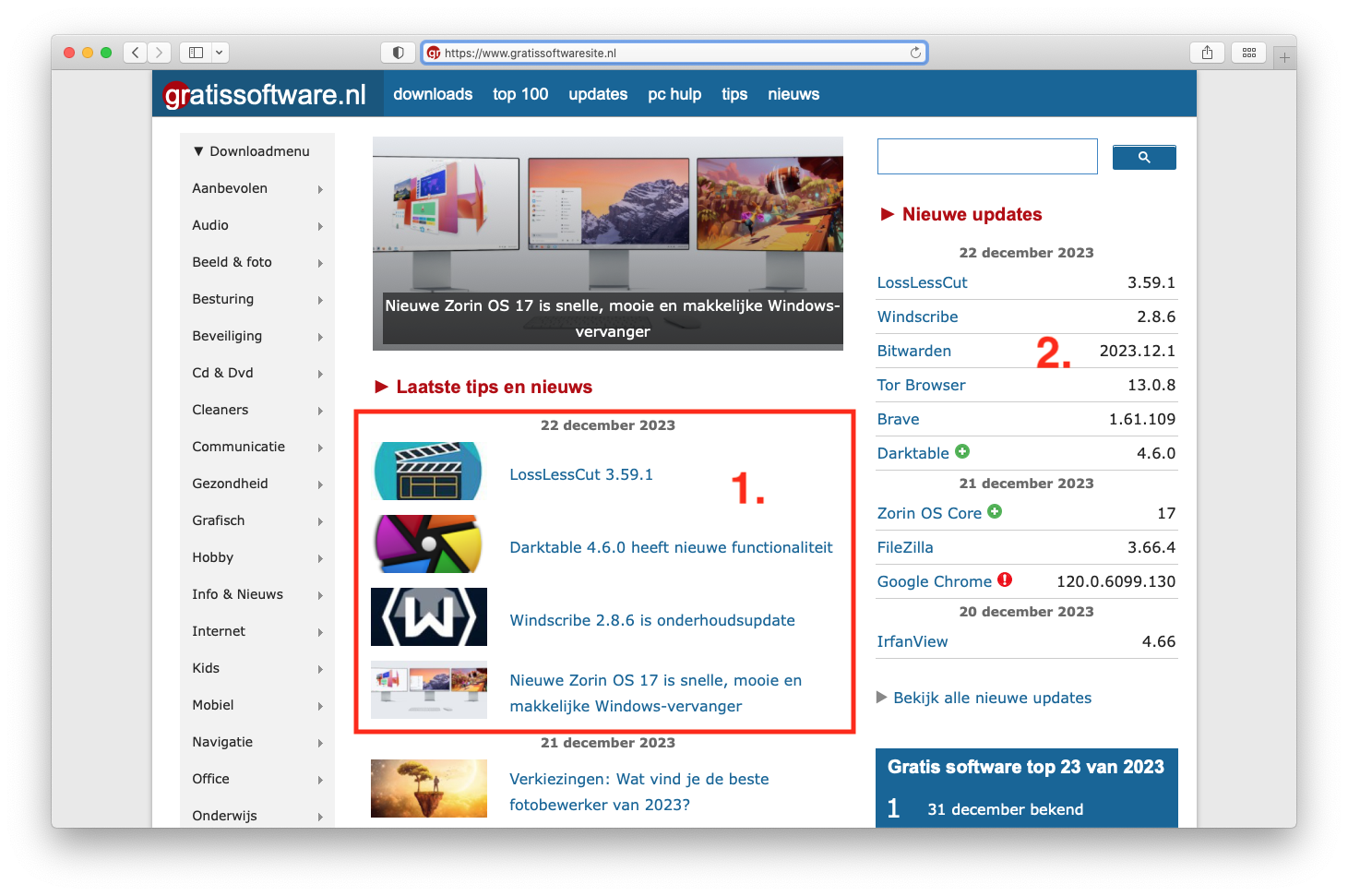Click the Darktable colorful aperture icon
1348x896 pixels.
coord(429,544)
